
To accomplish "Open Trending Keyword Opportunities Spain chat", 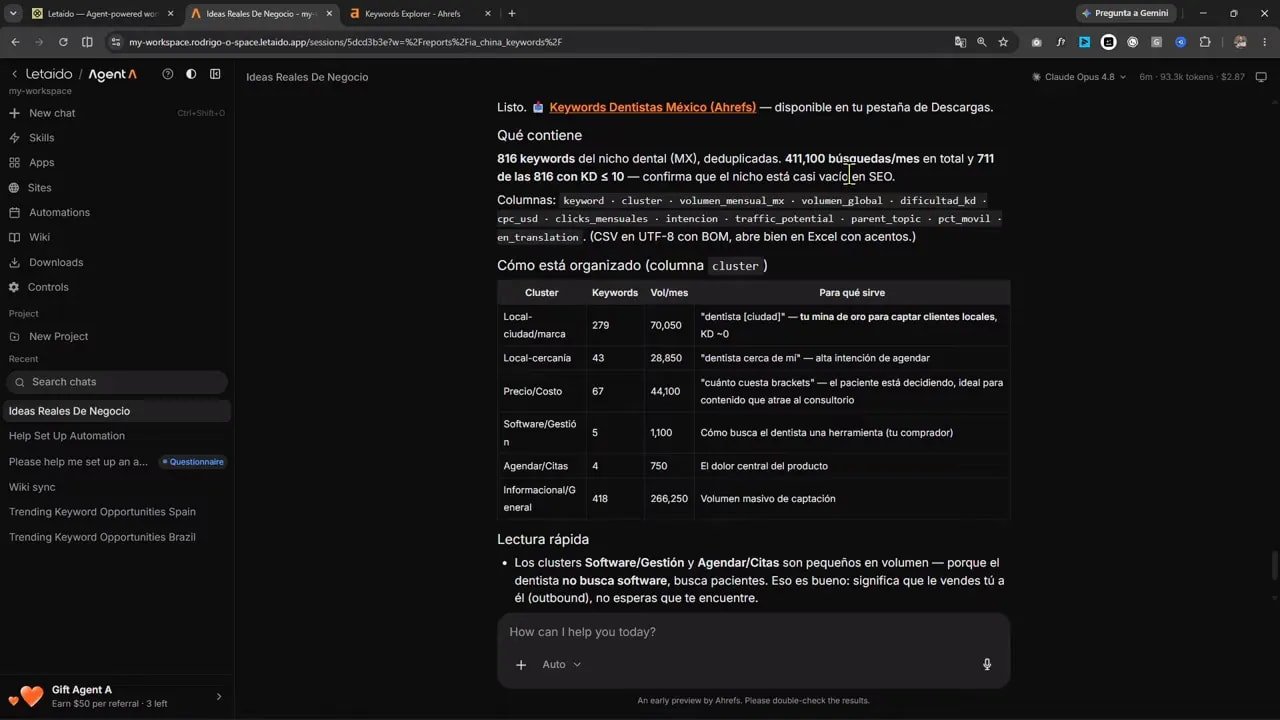I will (102, 512).
